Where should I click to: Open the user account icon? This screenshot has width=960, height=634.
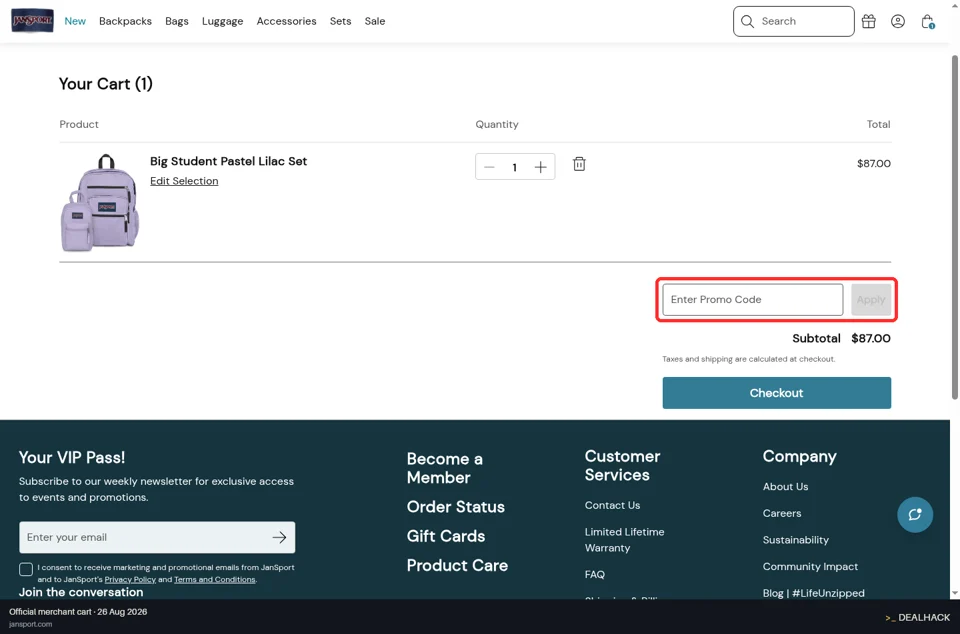tap(898, 21)
